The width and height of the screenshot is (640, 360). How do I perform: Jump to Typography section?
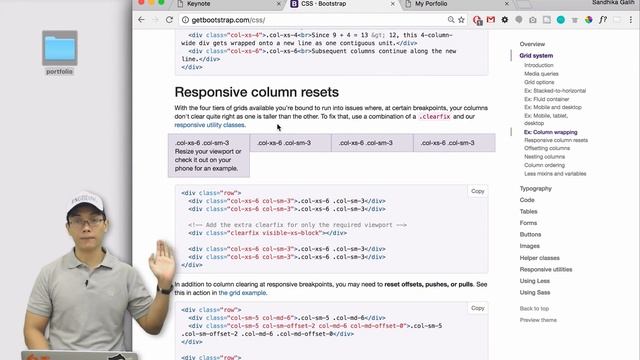[x=536, y=189]
